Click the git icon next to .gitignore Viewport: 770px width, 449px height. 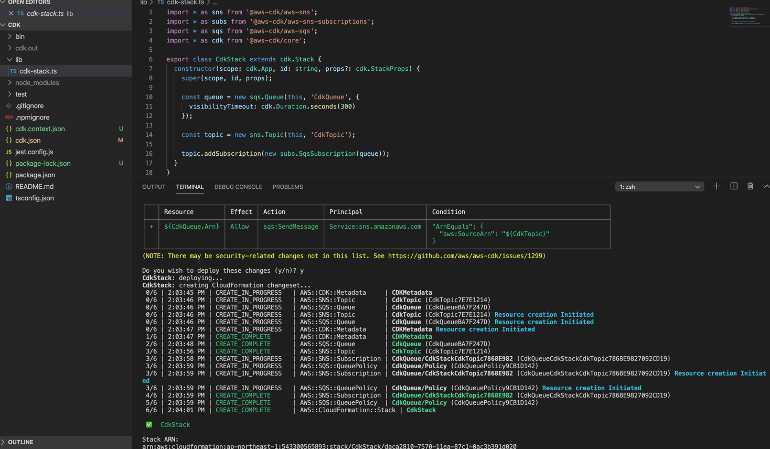pyautogui.click(x=8, y=106)
